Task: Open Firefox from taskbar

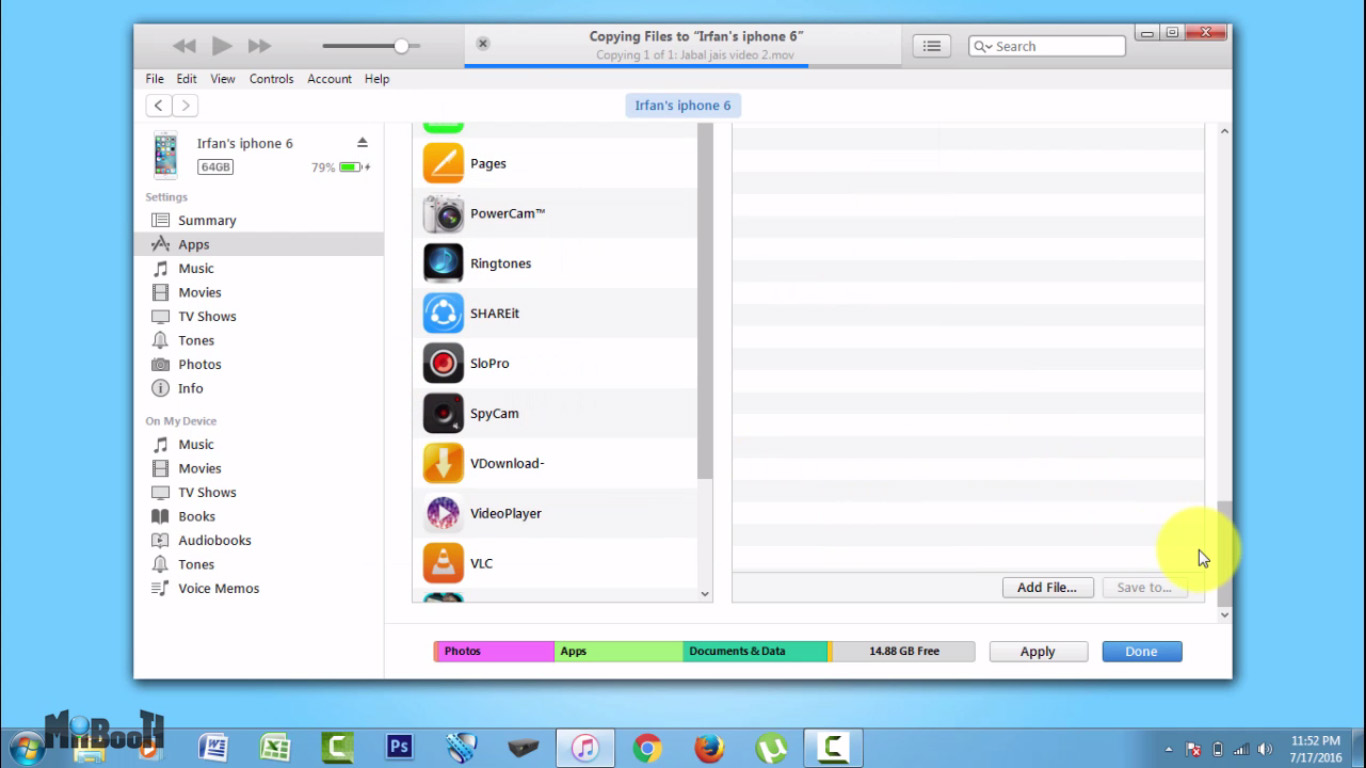Action: coord(709,748)
